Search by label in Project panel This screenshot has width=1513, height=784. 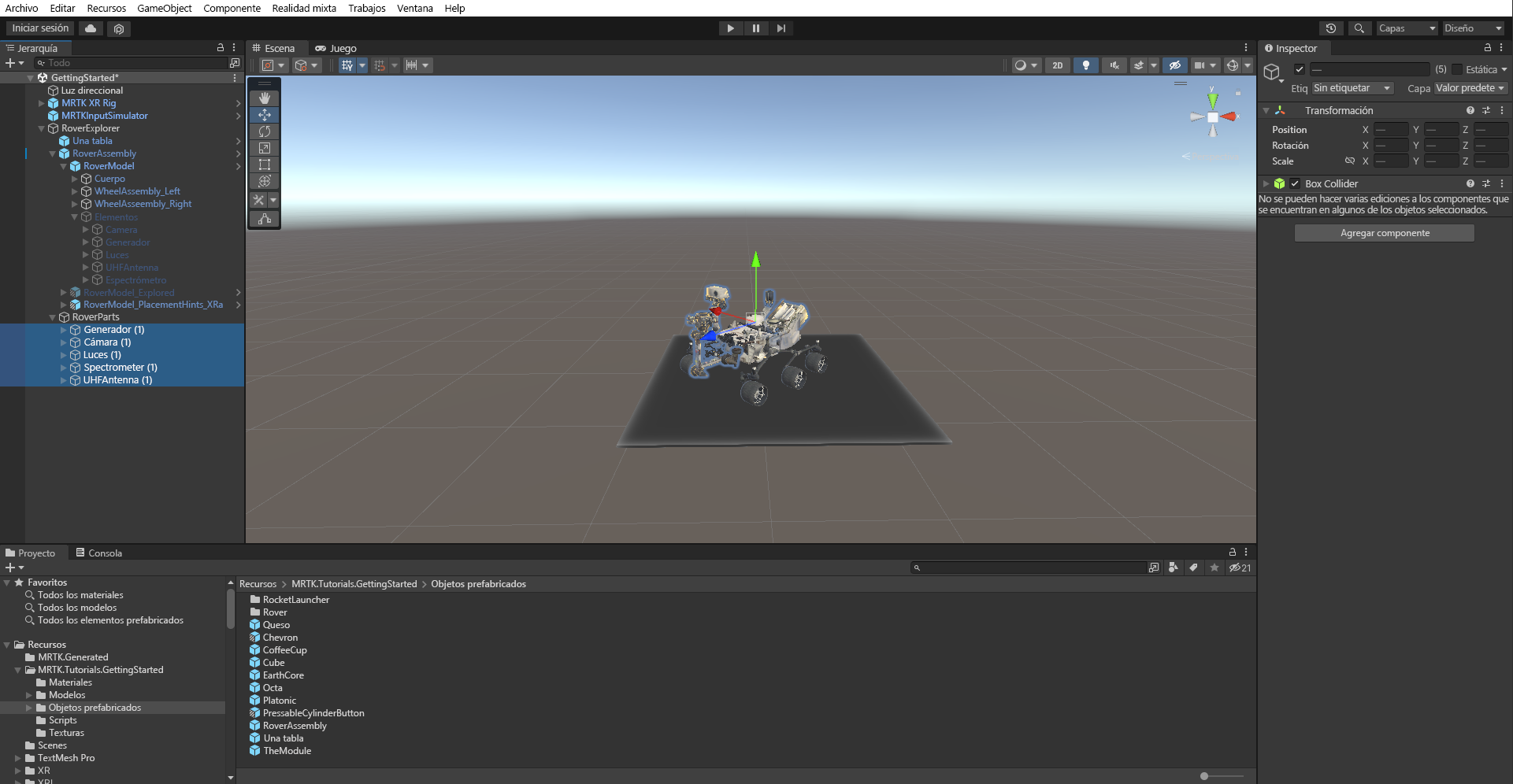(1194, 568)
